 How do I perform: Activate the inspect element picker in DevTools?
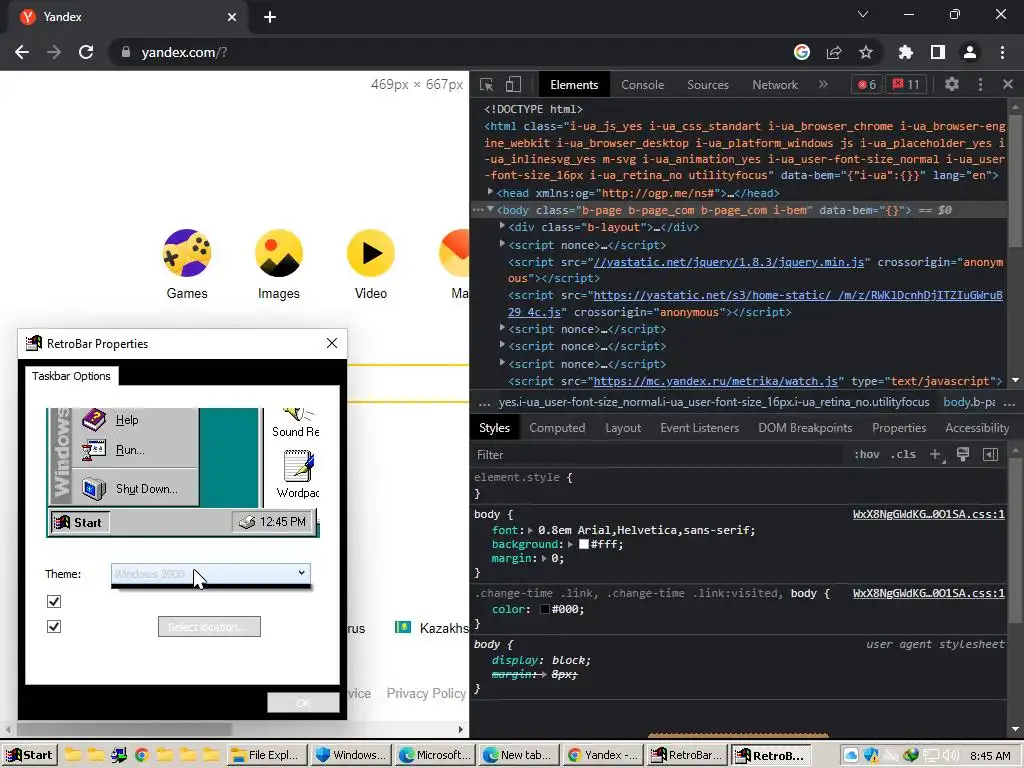487,85
